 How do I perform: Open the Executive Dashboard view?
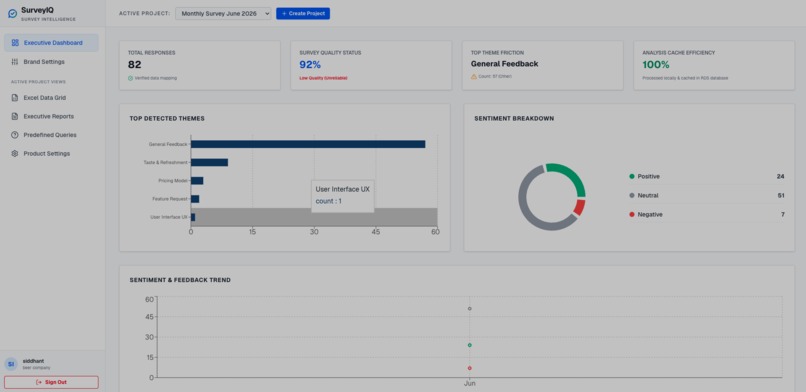click(51, 43)
